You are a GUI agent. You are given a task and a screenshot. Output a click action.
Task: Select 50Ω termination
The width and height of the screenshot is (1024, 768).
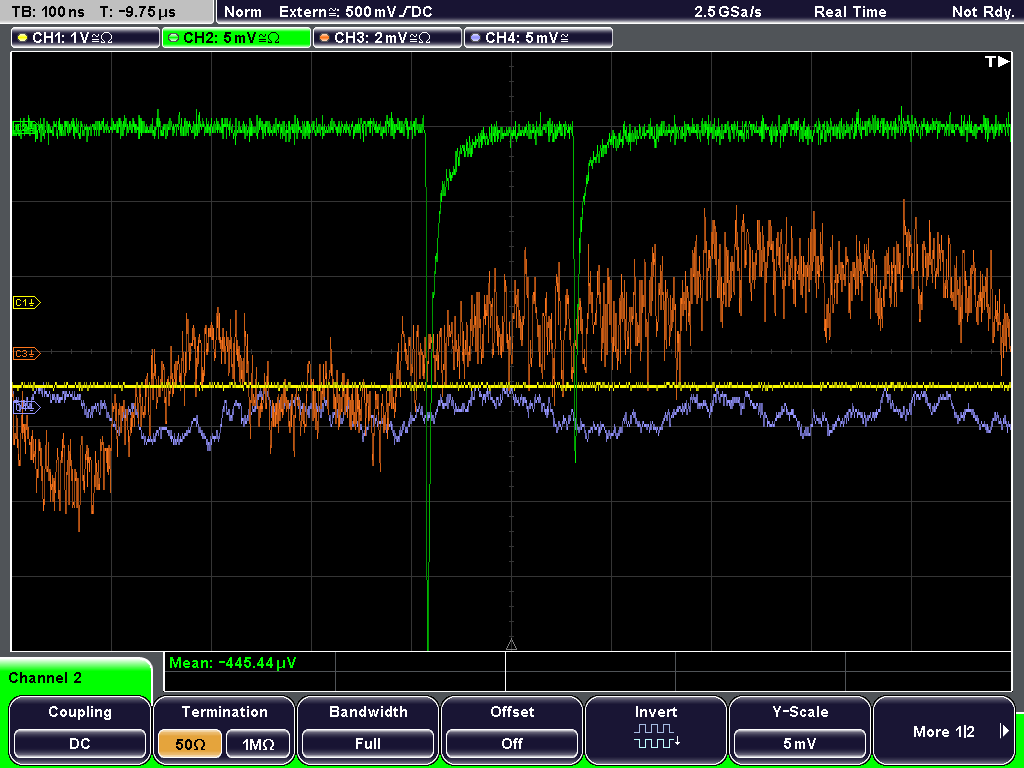tap(190, 744)
